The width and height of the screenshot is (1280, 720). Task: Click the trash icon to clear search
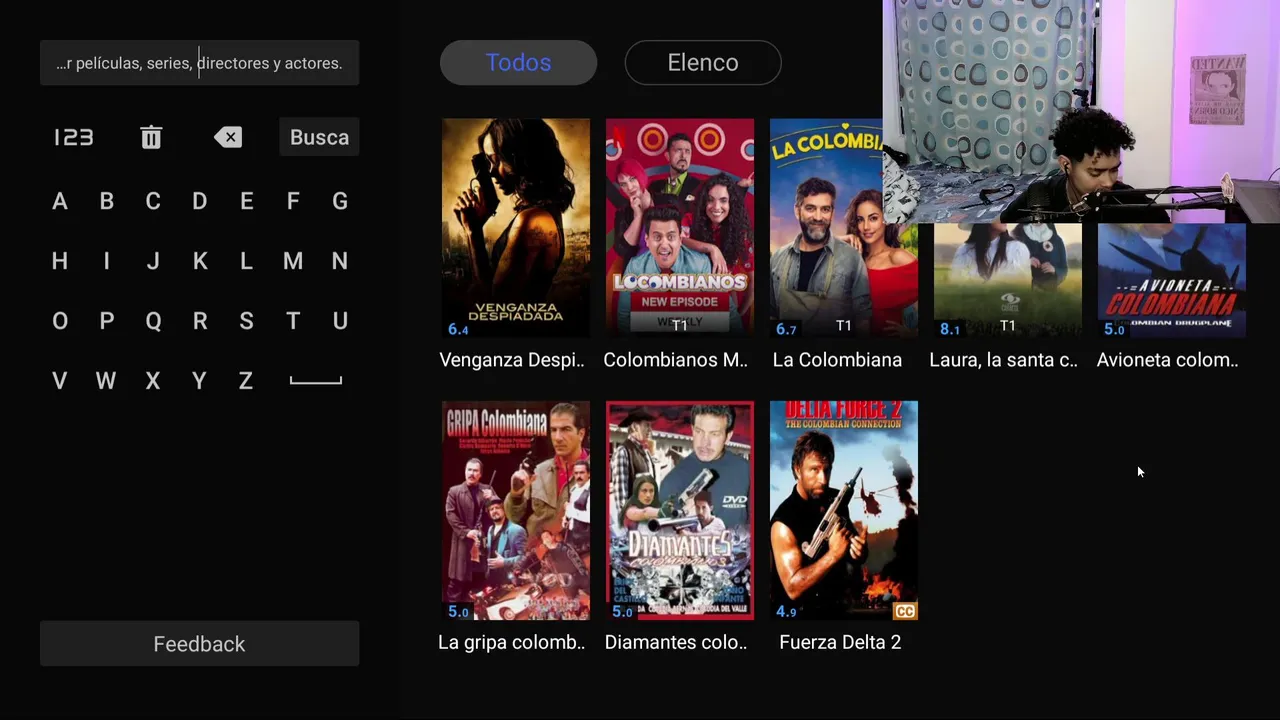(x=151, y=137)
